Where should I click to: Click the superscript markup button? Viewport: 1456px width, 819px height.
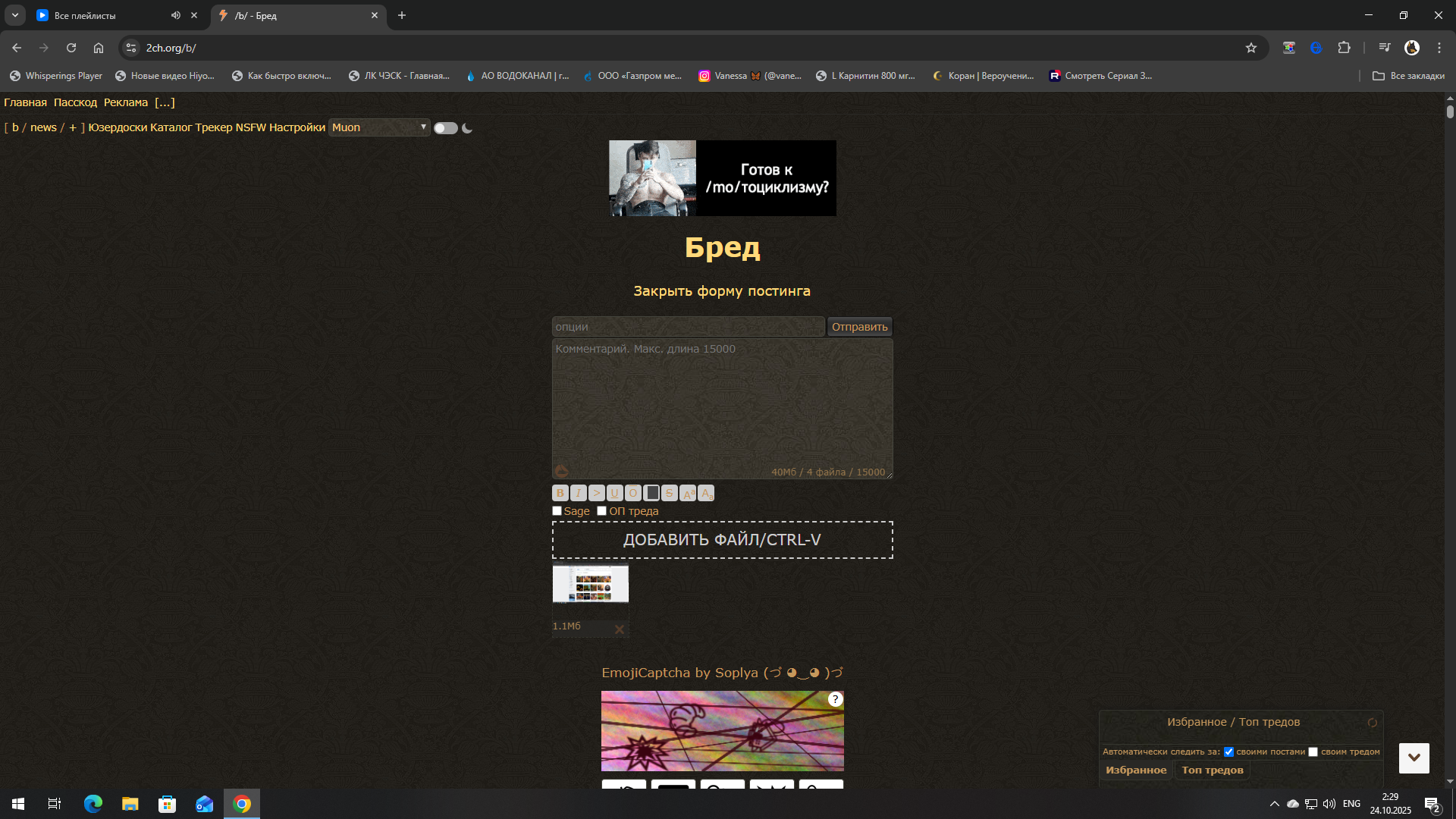pyautogui.click(x=688, y=493)
